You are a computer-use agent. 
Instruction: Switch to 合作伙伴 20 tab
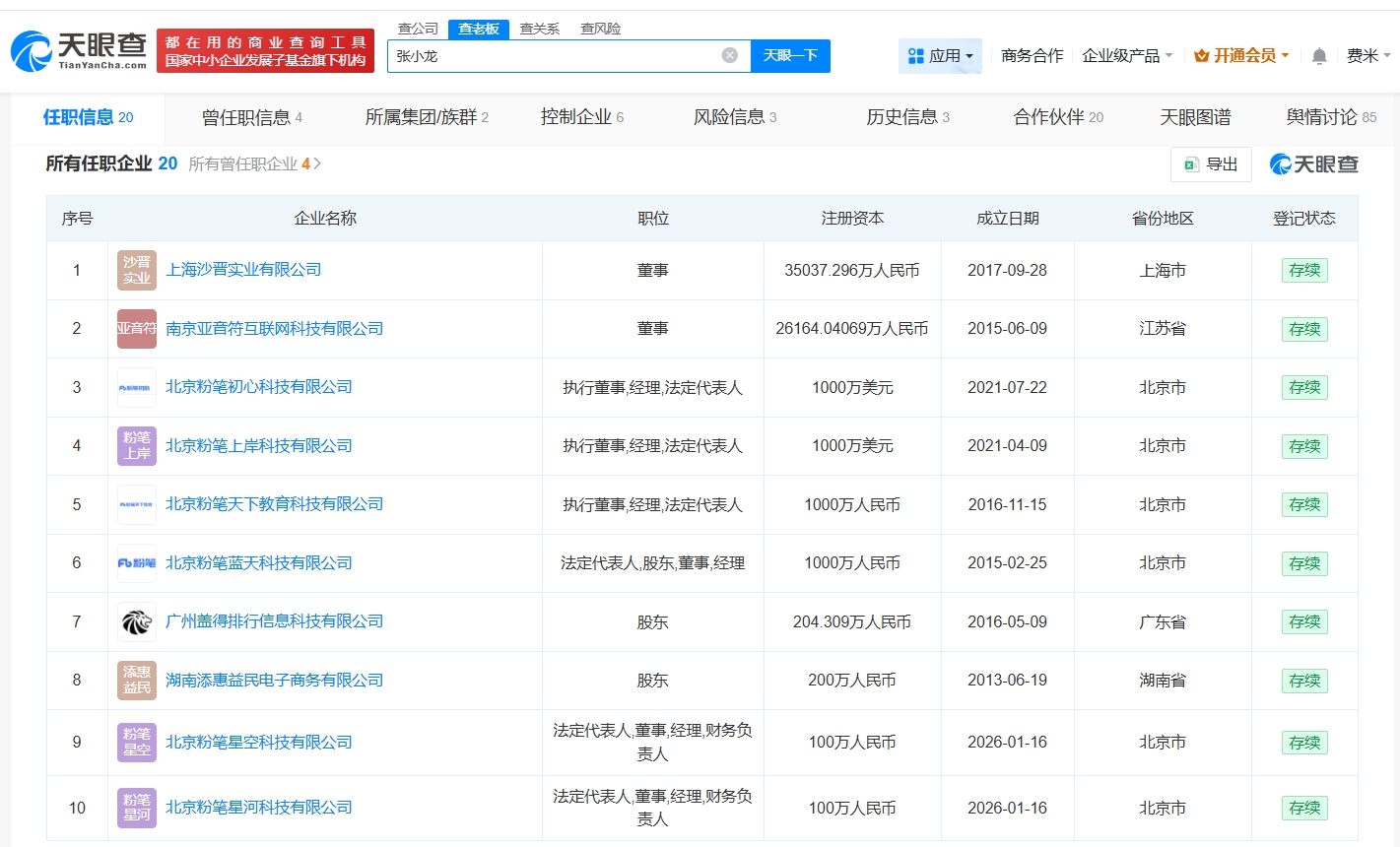[1059, 117]
